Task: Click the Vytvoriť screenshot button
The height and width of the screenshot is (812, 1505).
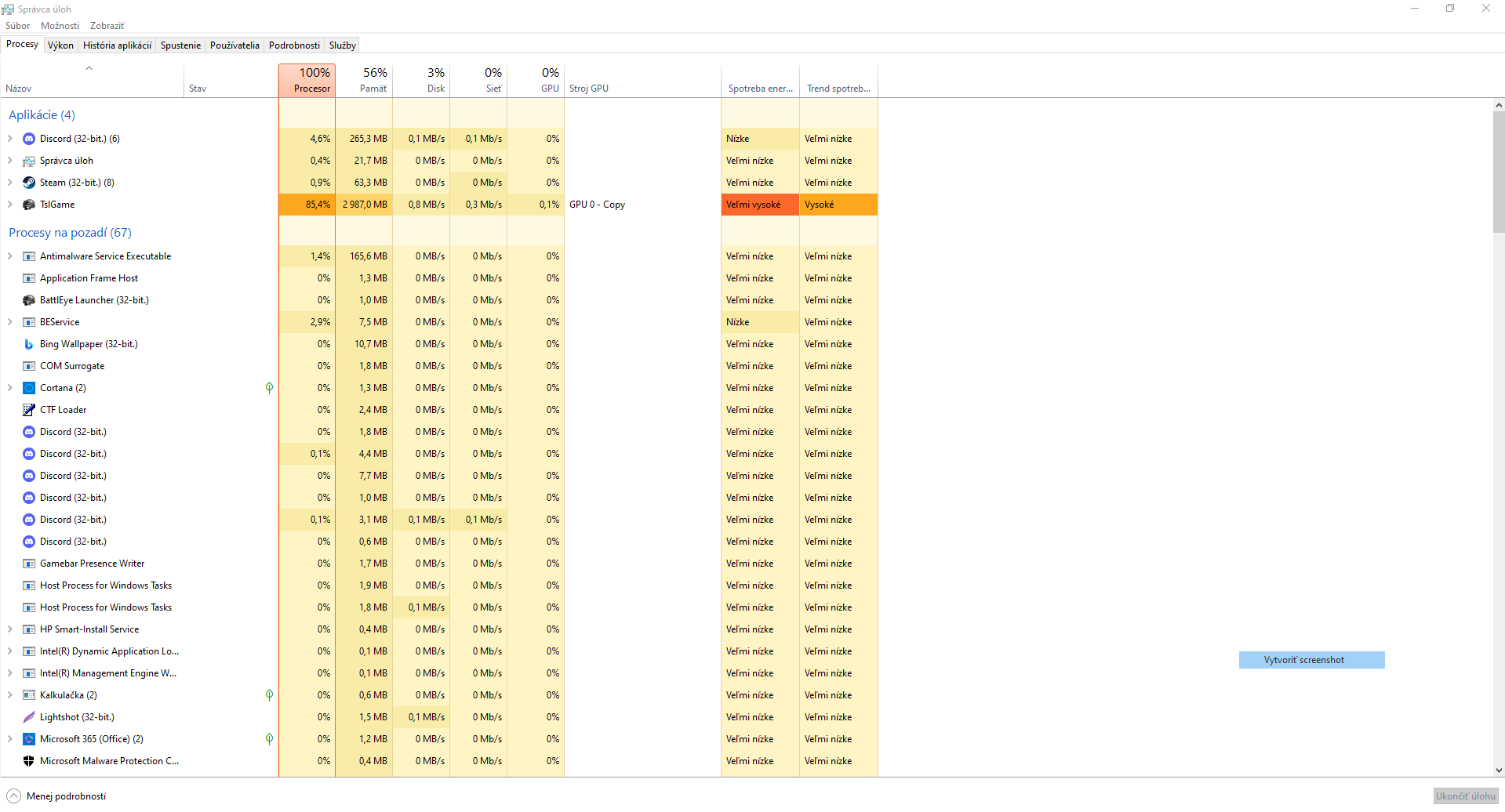Action: (1311, 660)
